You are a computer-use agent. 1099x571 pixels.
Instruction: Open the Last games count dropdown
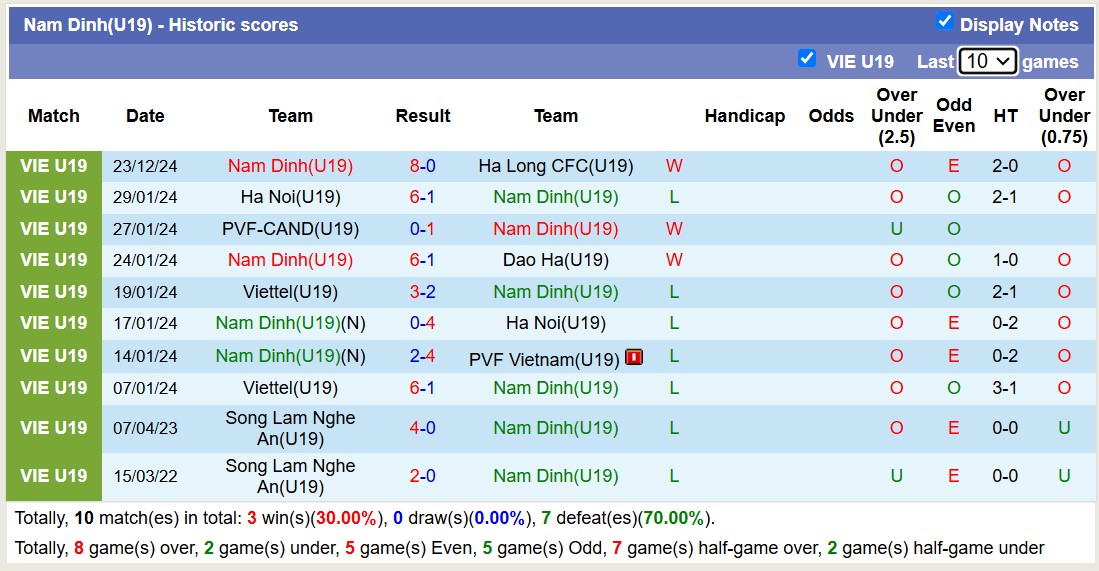point(987,61)
